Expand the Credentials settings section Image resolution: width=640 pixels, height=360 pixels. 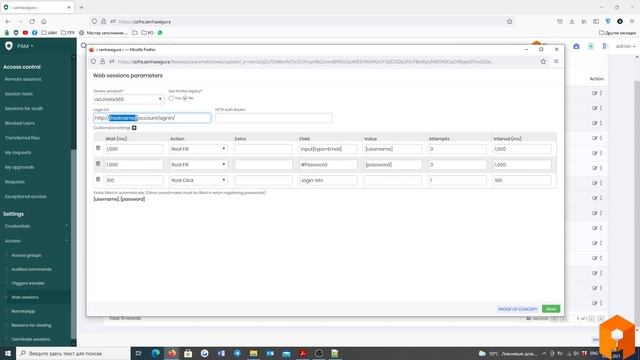coord(36,226)
